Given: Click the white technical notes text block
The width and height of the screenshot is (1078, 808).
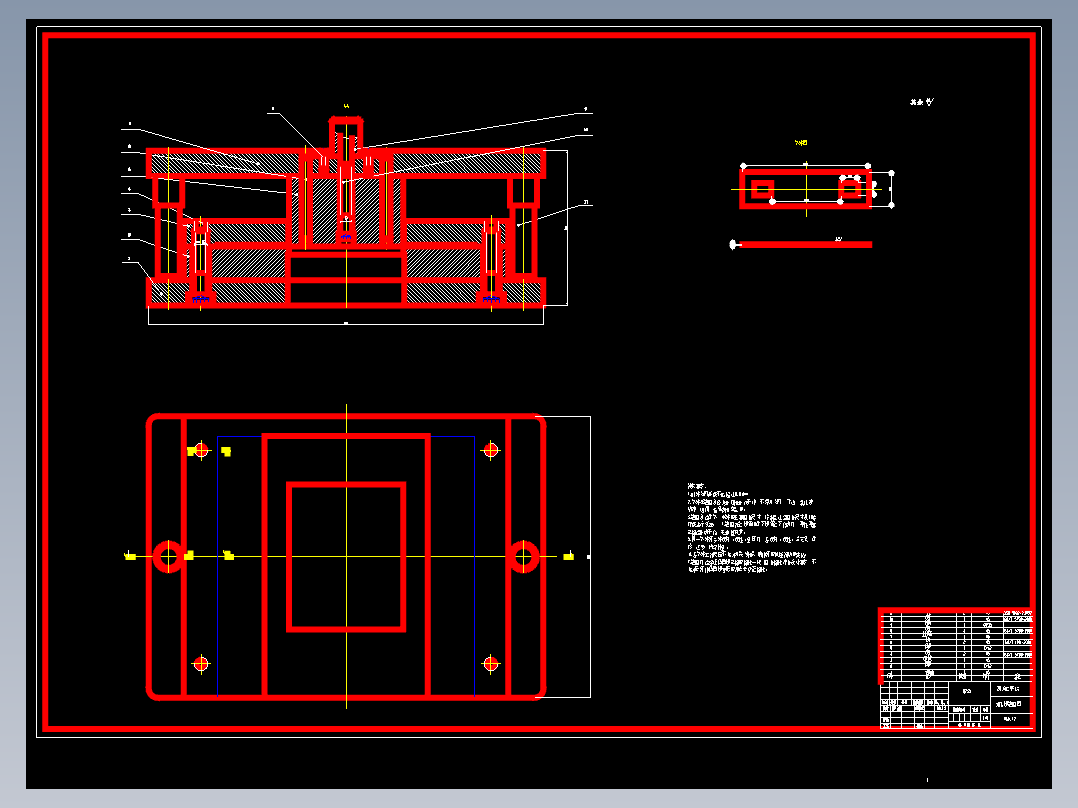Looking at the screenshot, I should tap(751, 528).
